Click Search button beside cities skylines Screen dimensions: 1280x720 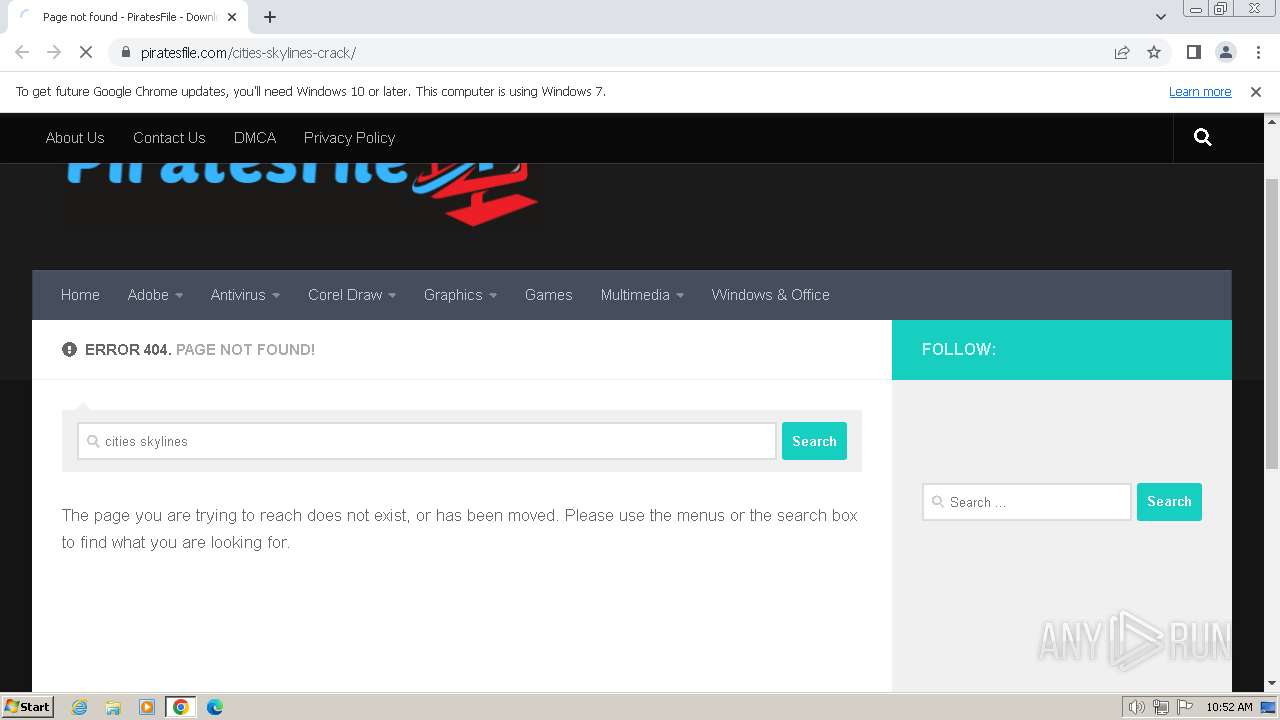click(814, 441)
